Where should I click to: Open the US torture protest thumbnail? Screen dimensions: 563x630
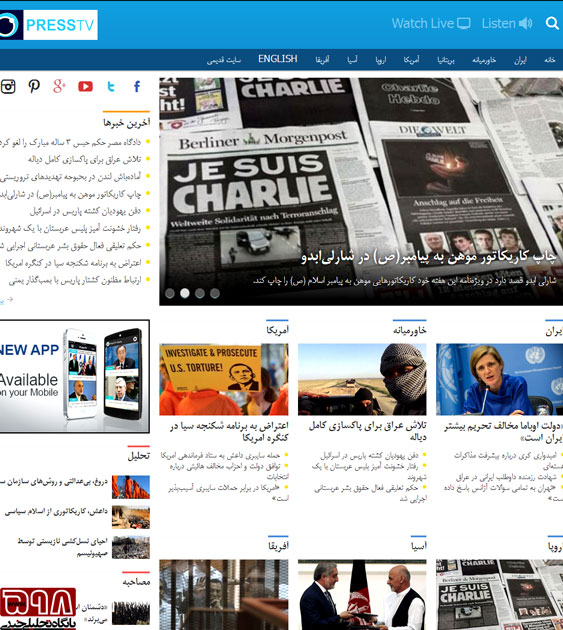click(x=224, y=379)
